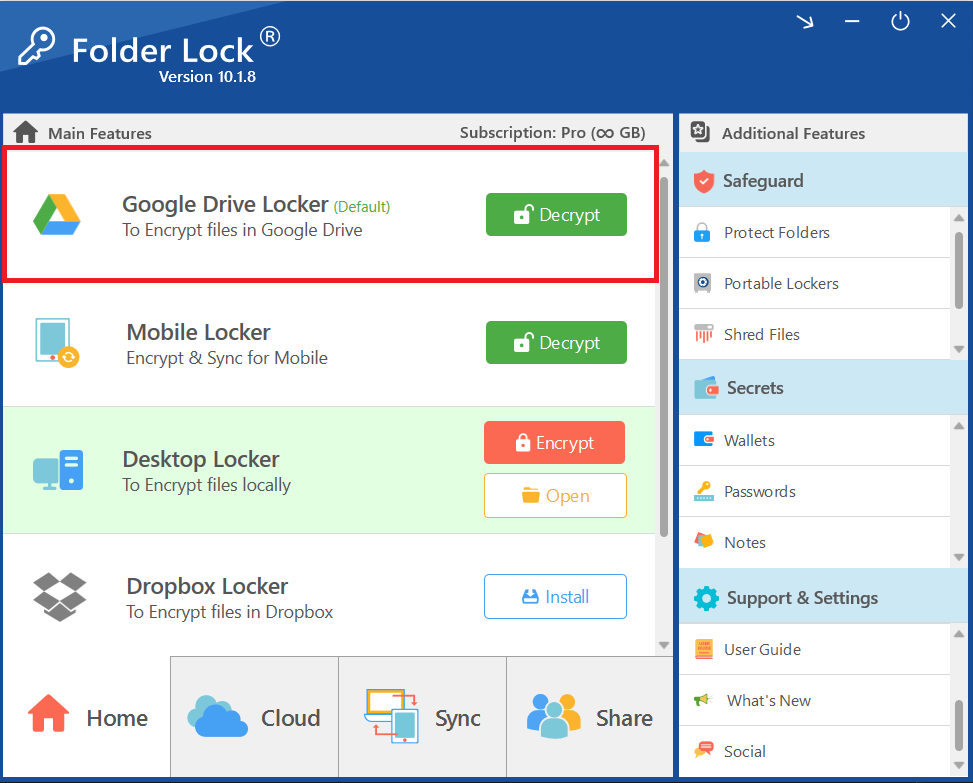Image resolution: width=973 pixels, height=783 pixels.
Task: Click the Passwords key icon
Action: pos(704,491)
